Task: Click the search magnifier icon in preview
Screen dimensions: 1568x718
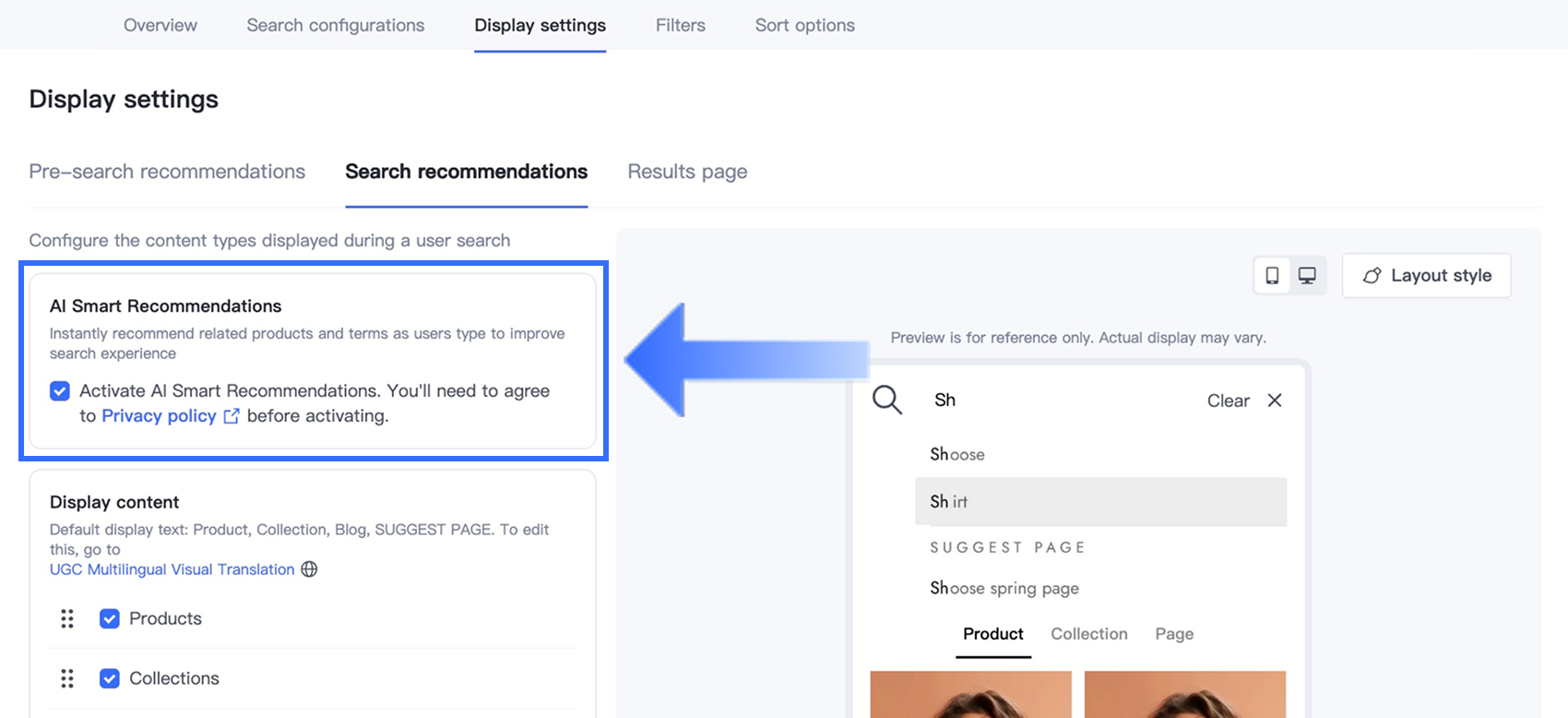Action: (x=887, y=400)
